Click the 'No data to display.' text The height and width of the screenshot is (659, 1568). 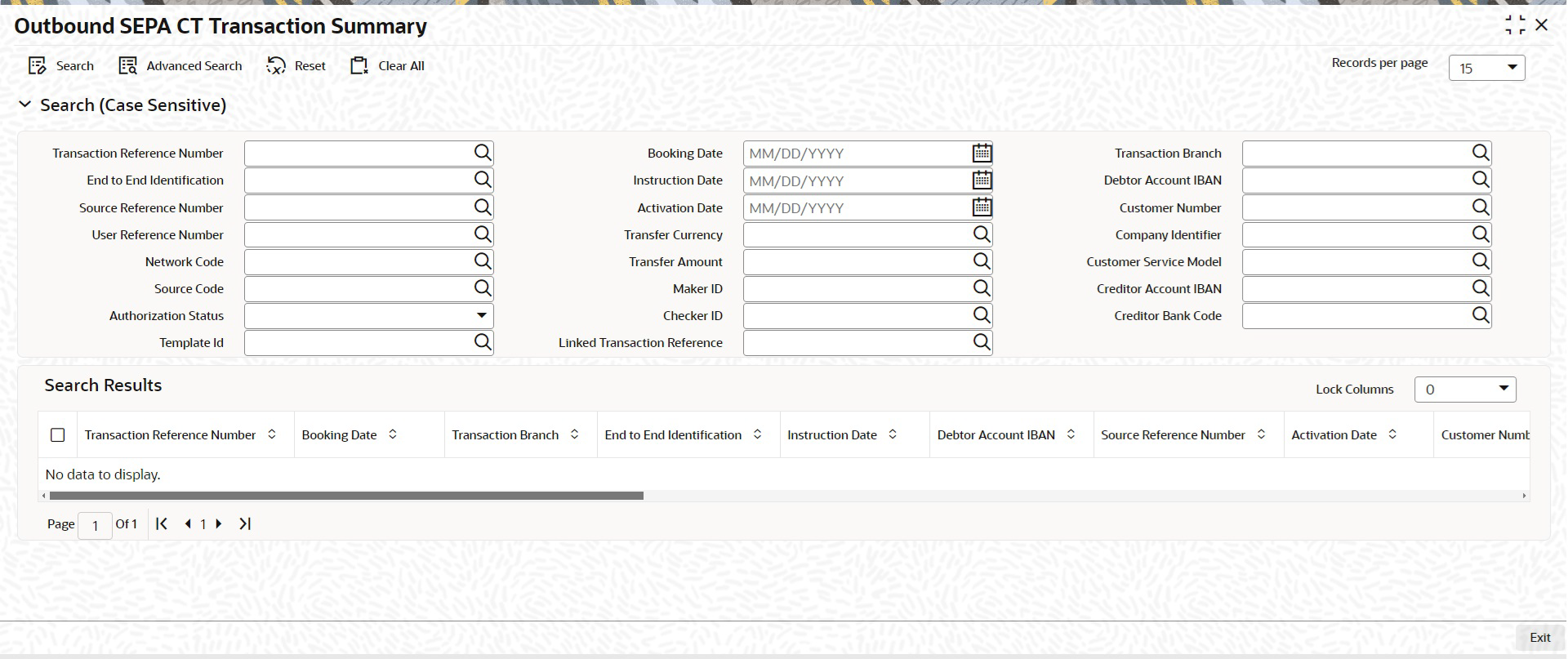click(x=103, y=474)
